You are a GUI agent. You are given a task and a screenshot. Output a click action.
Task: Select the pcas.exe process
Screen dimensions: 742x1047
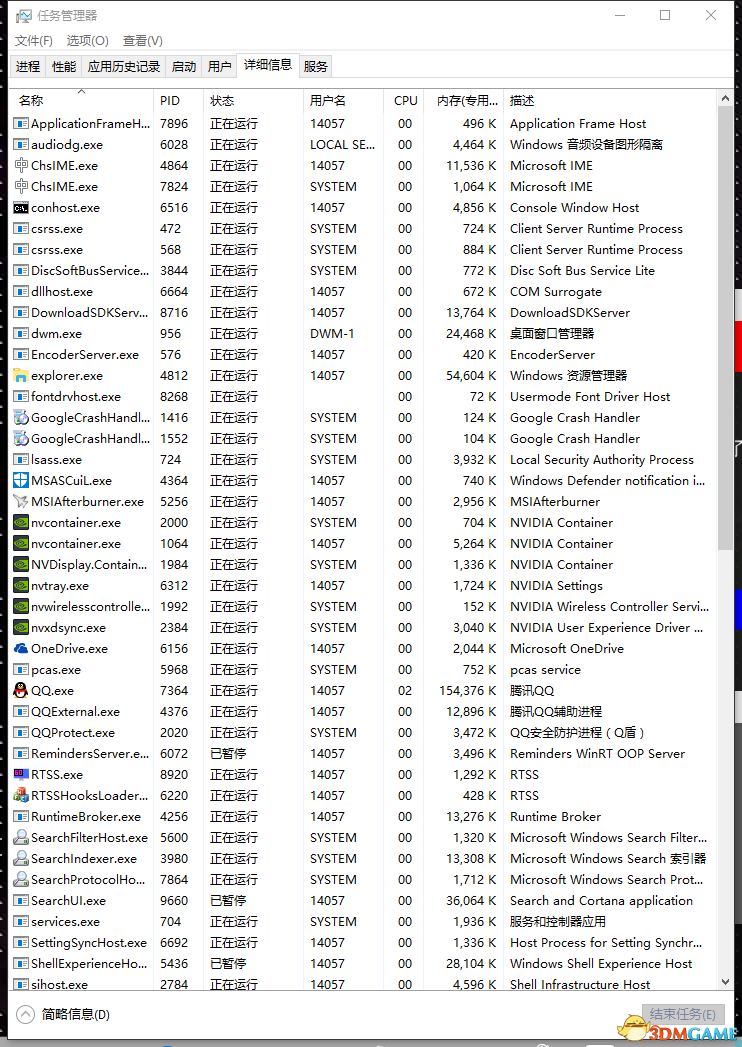[363, 670]
